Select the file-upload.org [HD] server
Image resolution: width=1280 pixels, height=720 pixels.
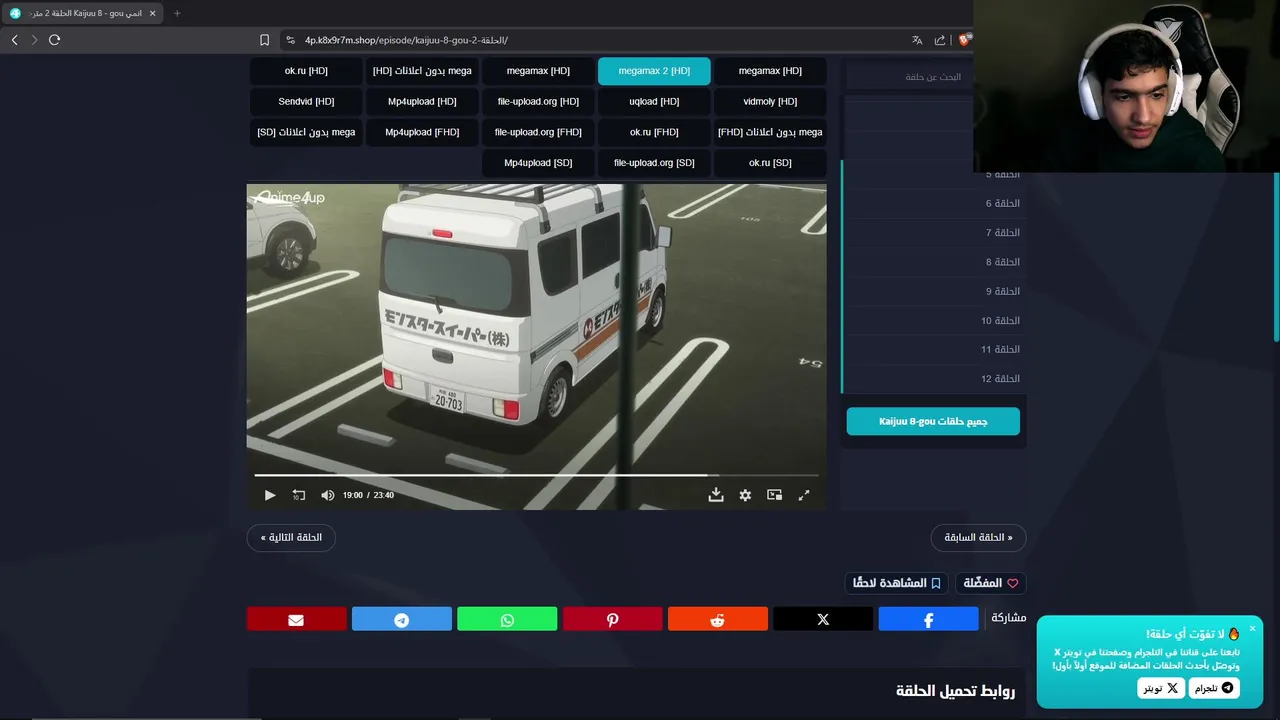tap(538, 102)
